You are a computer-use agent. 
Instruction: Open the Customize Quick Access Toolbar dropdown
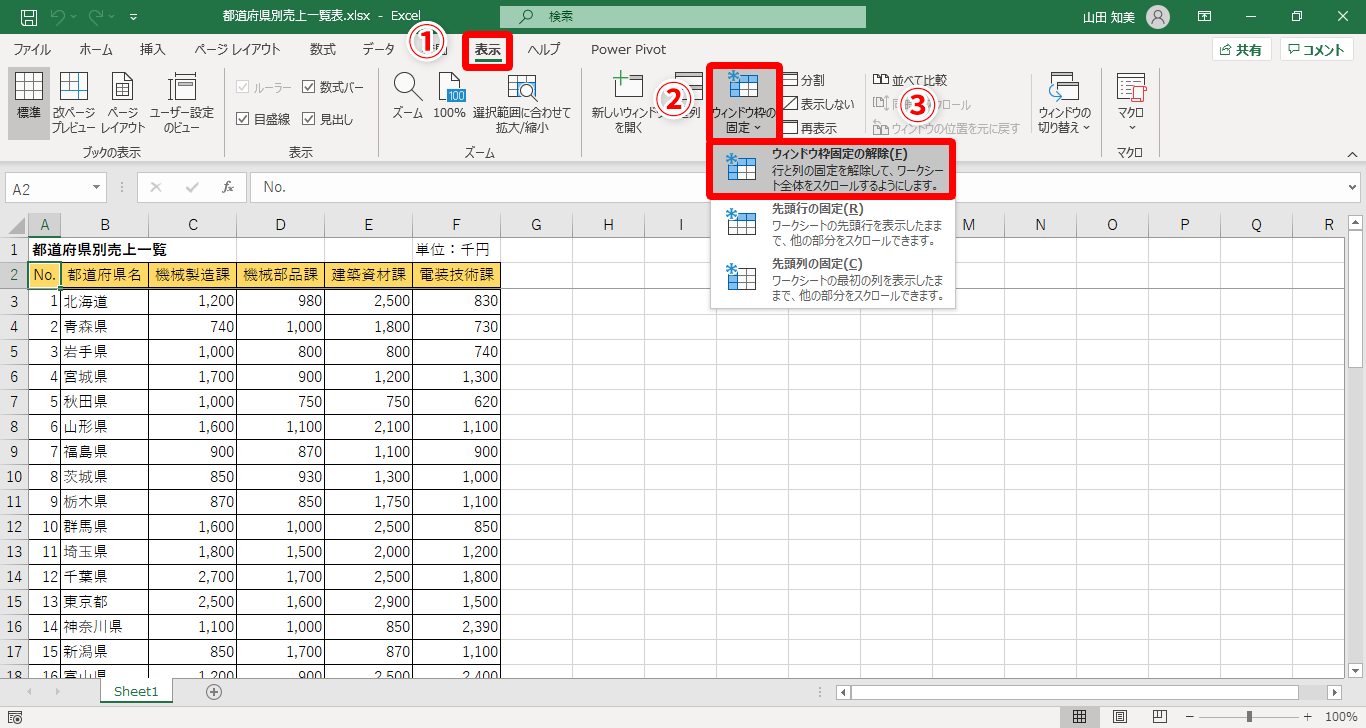coord(134,17)
